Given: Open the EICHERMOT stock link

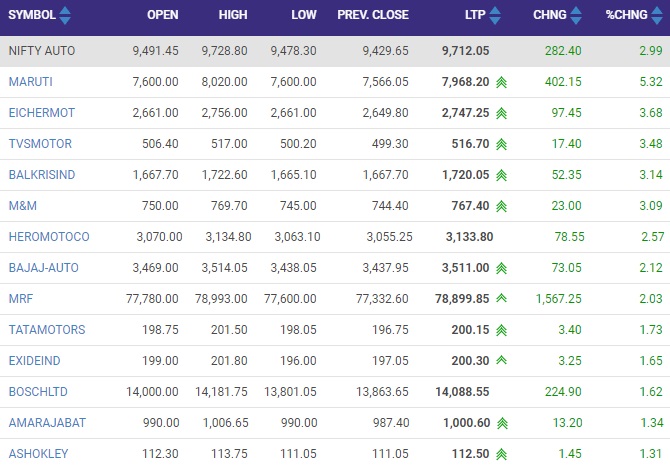Looking at the screenshot, I should point(41,113).
